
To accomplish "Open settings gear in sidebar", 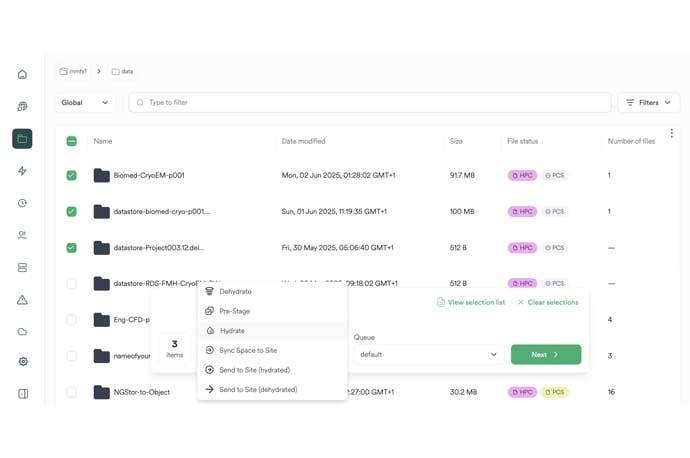I will [22, 362].
